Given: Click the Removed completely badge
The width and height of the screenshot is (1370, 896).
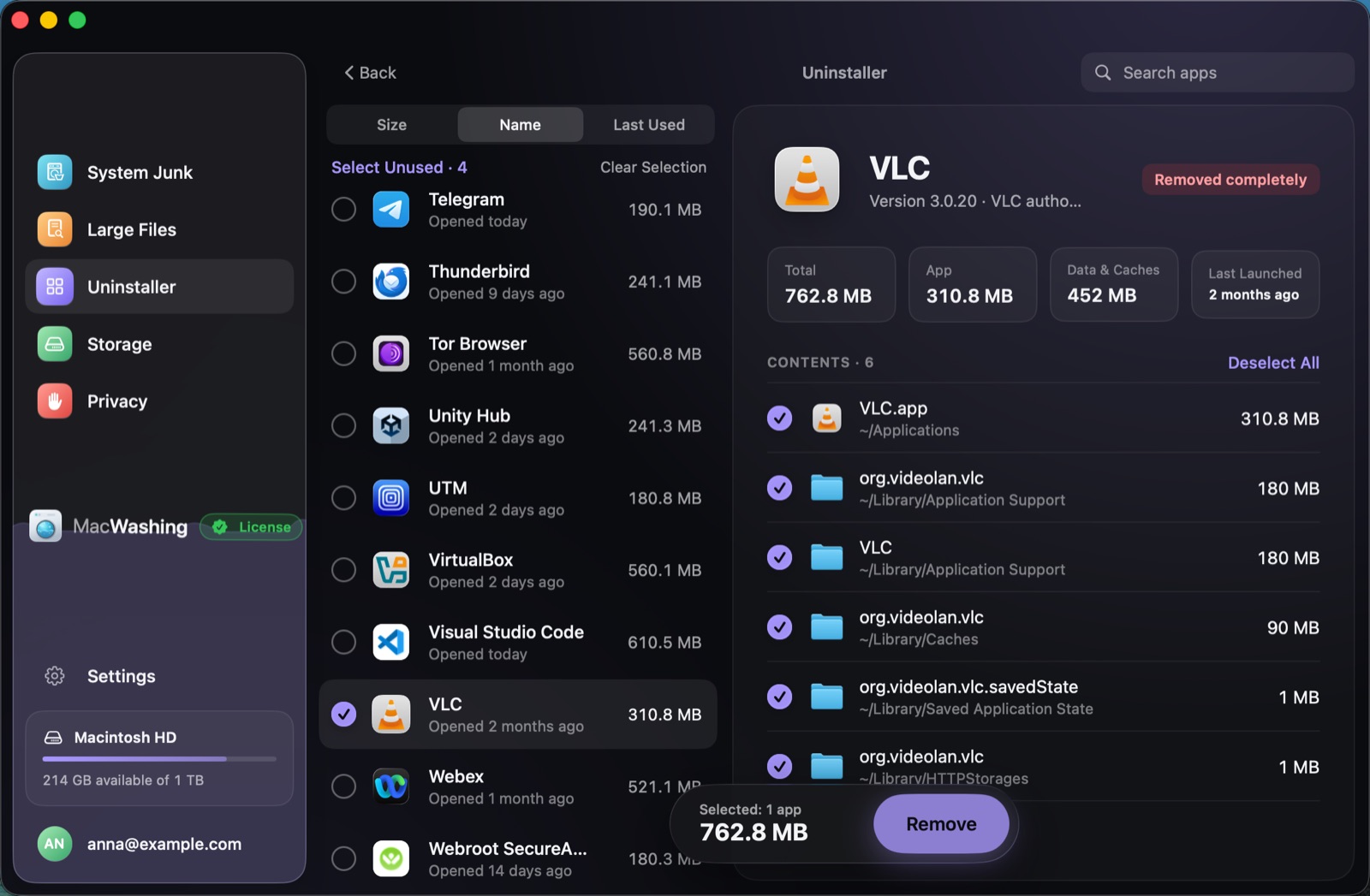Looking at the screenshot, I should [1230, 180].
